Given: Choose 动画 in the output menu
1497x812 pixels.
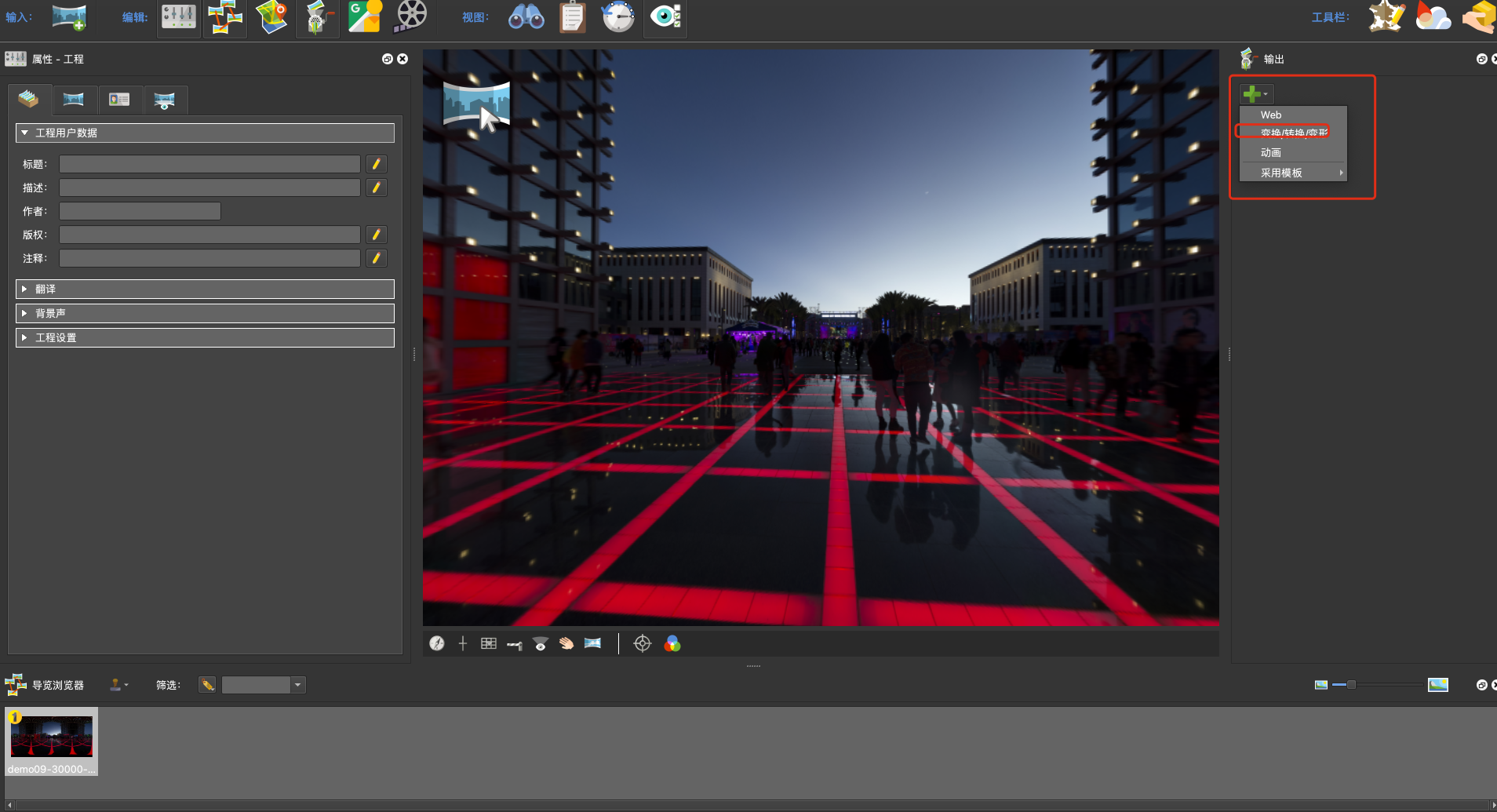Looking at the screenshot, I should [x=1271, y=153].
